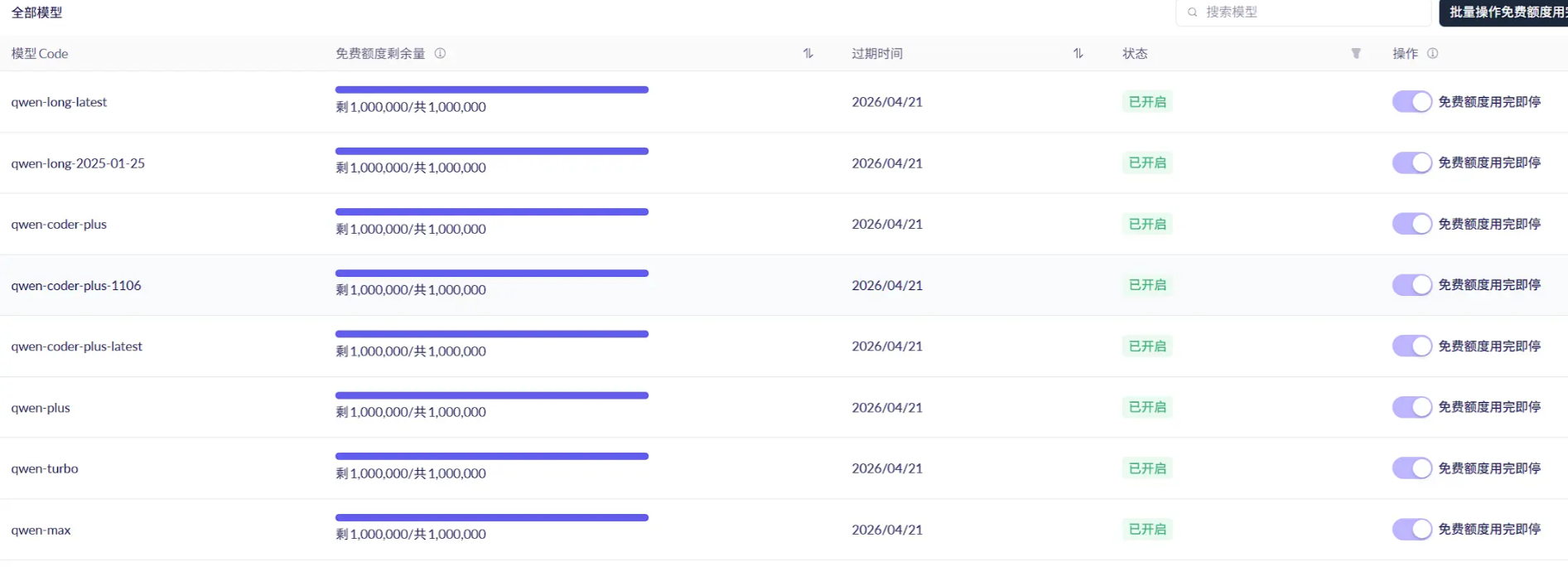Click 已开启 status badge for qwen-turbo
This screenshot has height=567, width=1568.
tap(1147, 468)
